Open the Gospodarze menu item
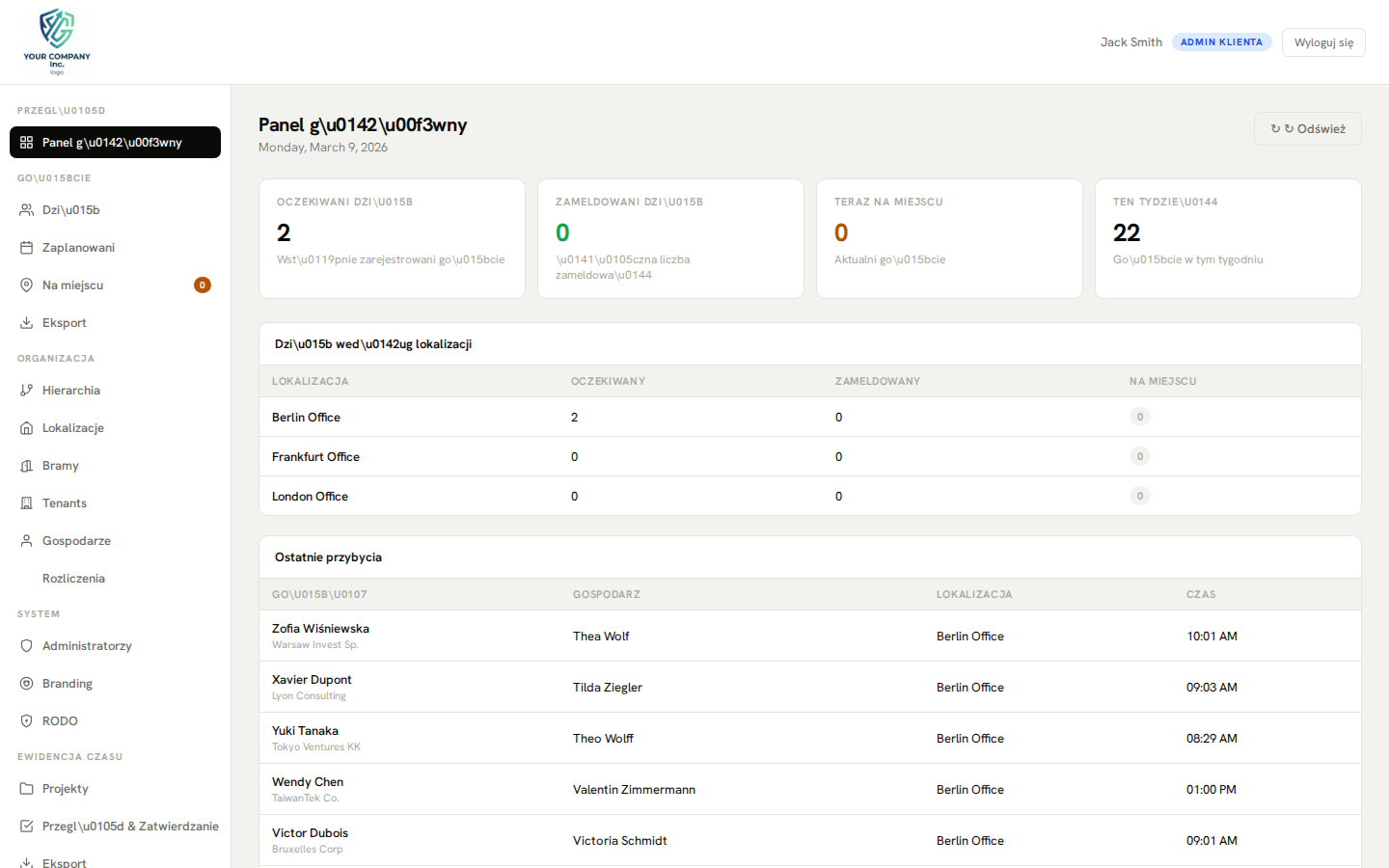This screenshot has width=1389, height=868. pos(76,541)
